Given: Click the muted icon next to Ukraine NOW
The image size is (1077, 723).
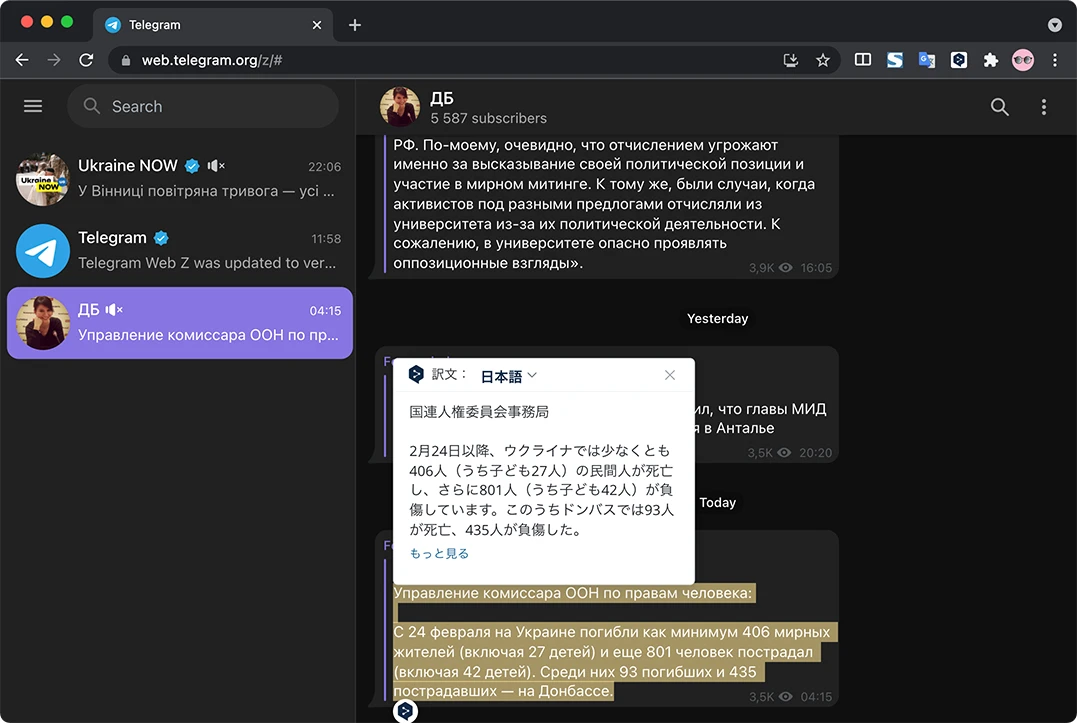Looking at the screenshot, I should pyautogui.click(x=216, y=165).
